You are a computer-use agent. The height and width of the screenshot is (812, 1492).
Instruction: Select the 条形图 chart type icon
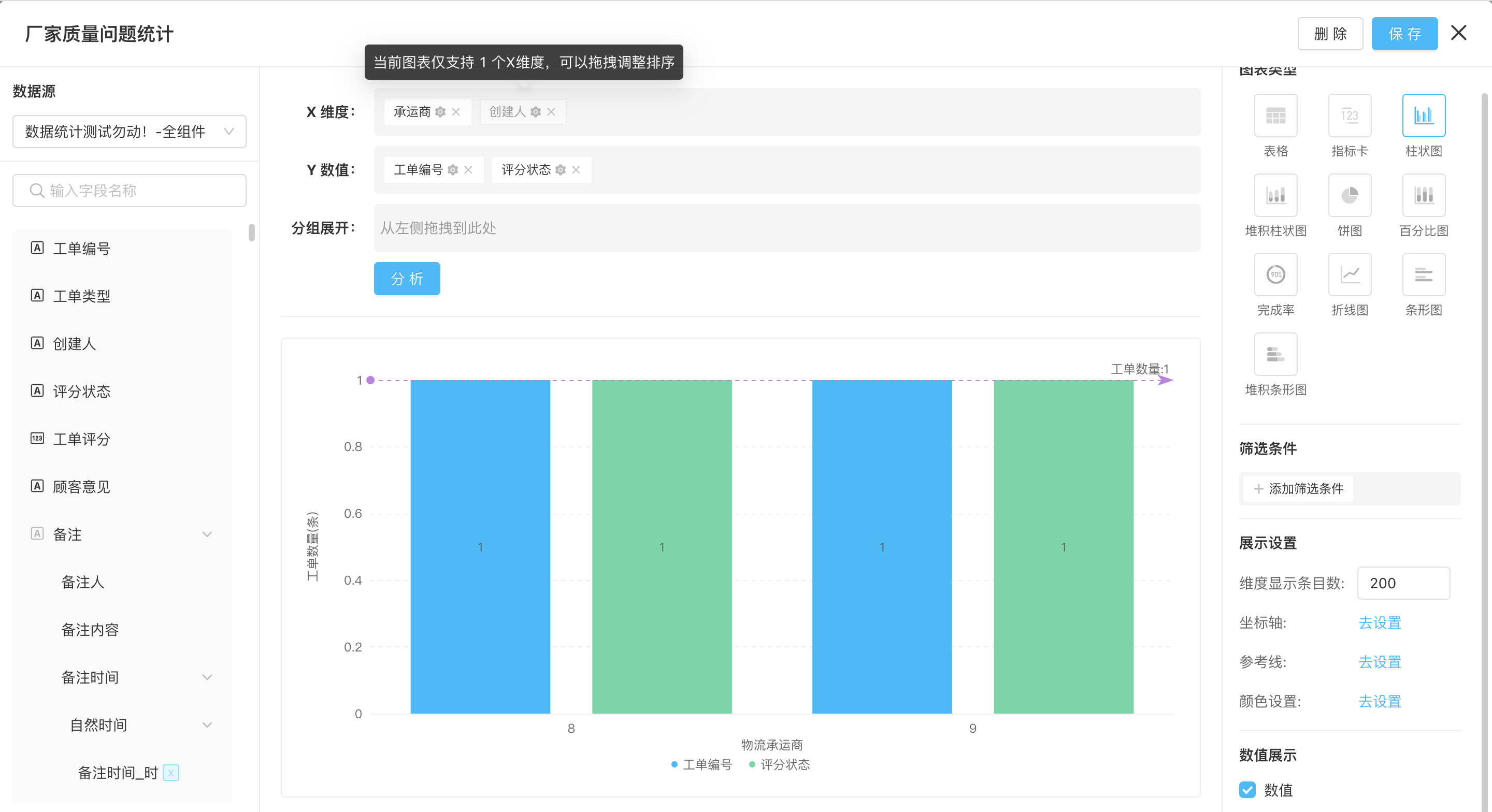click(1424, 274)
